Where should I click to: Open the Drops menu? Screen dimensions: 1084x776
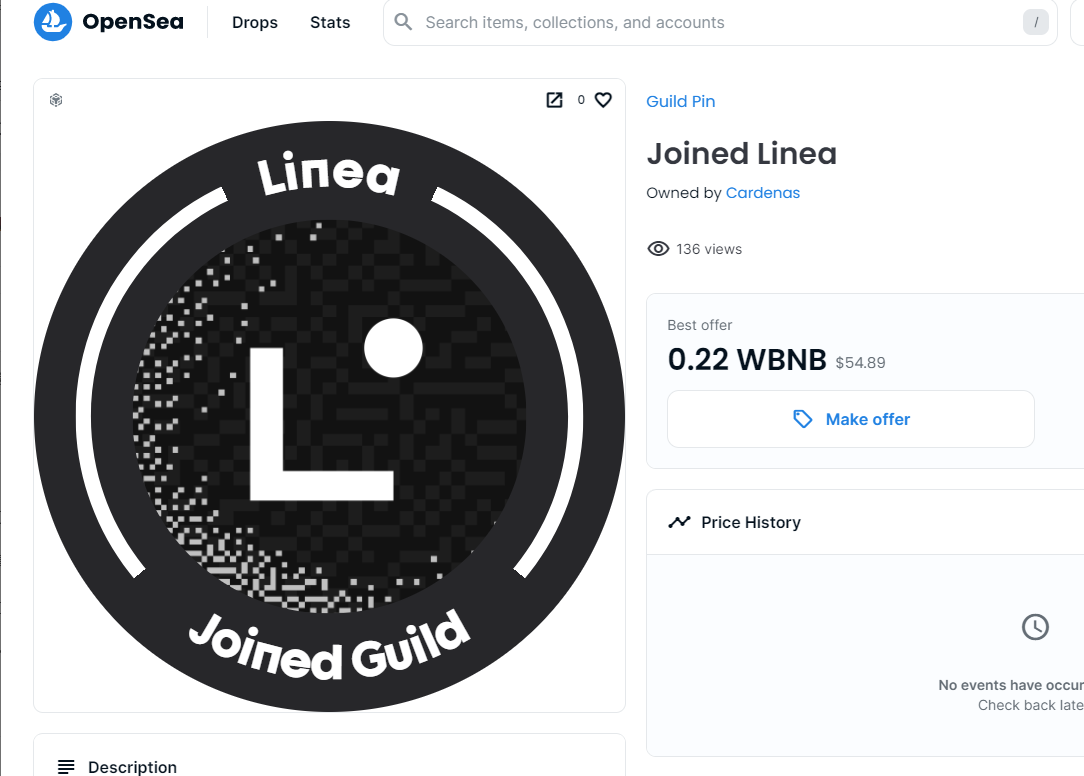254,22
